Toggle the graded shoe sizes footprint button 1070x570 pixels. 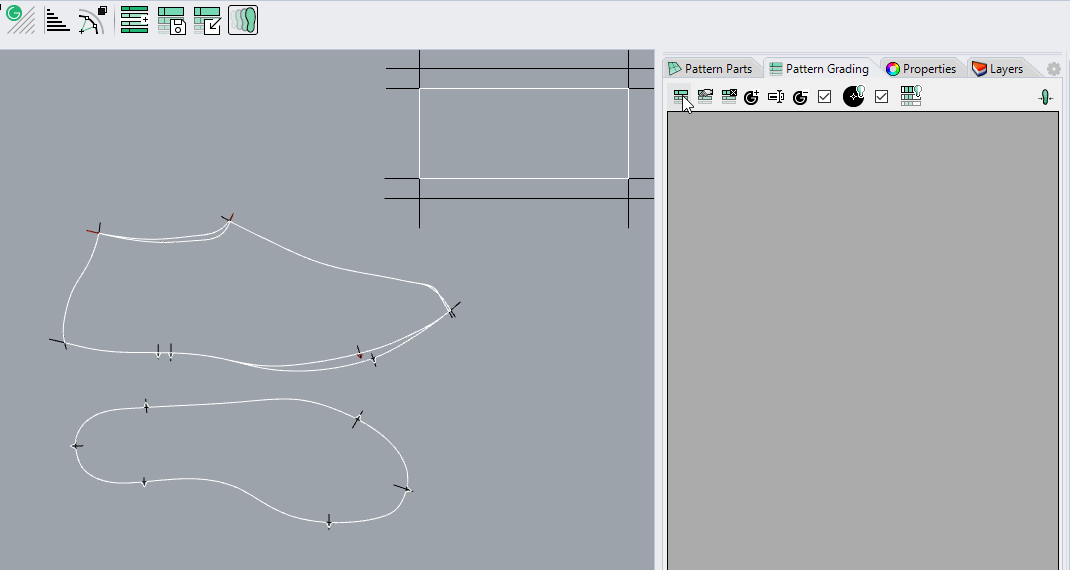(x=243, y=20)
